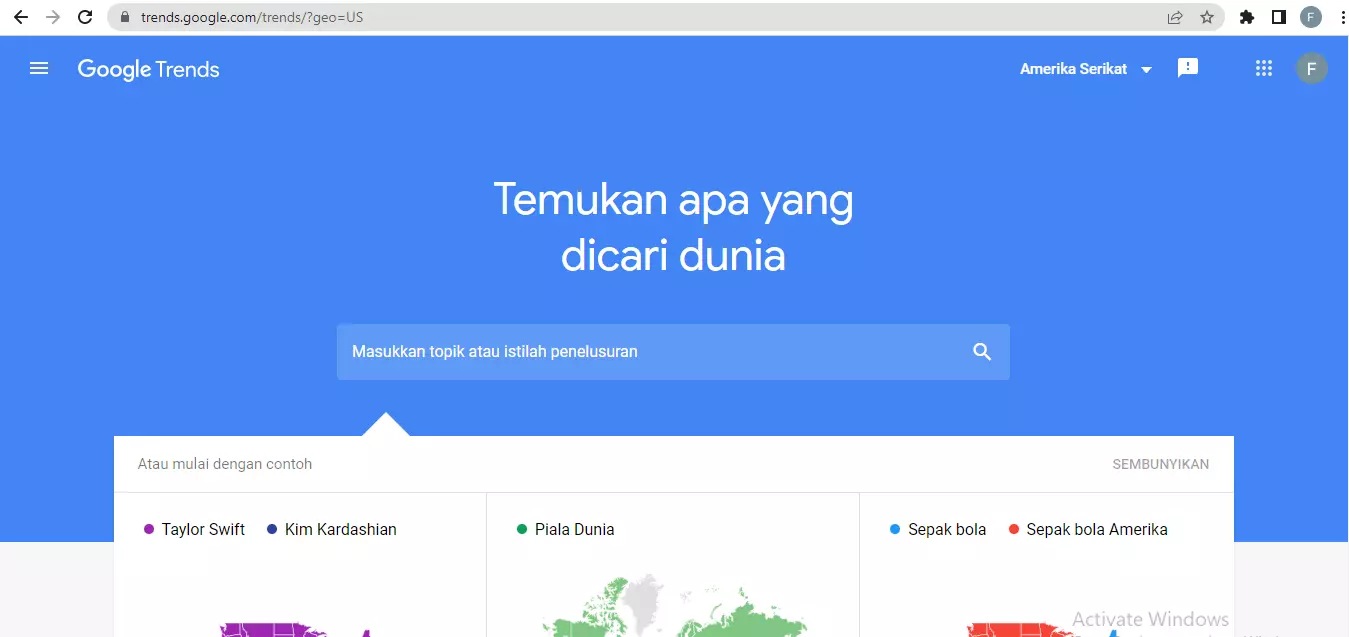Click the blue Sepak bola legend dot
The height and width of the screenshot is (637, 1349).
(x=895, y=530)
